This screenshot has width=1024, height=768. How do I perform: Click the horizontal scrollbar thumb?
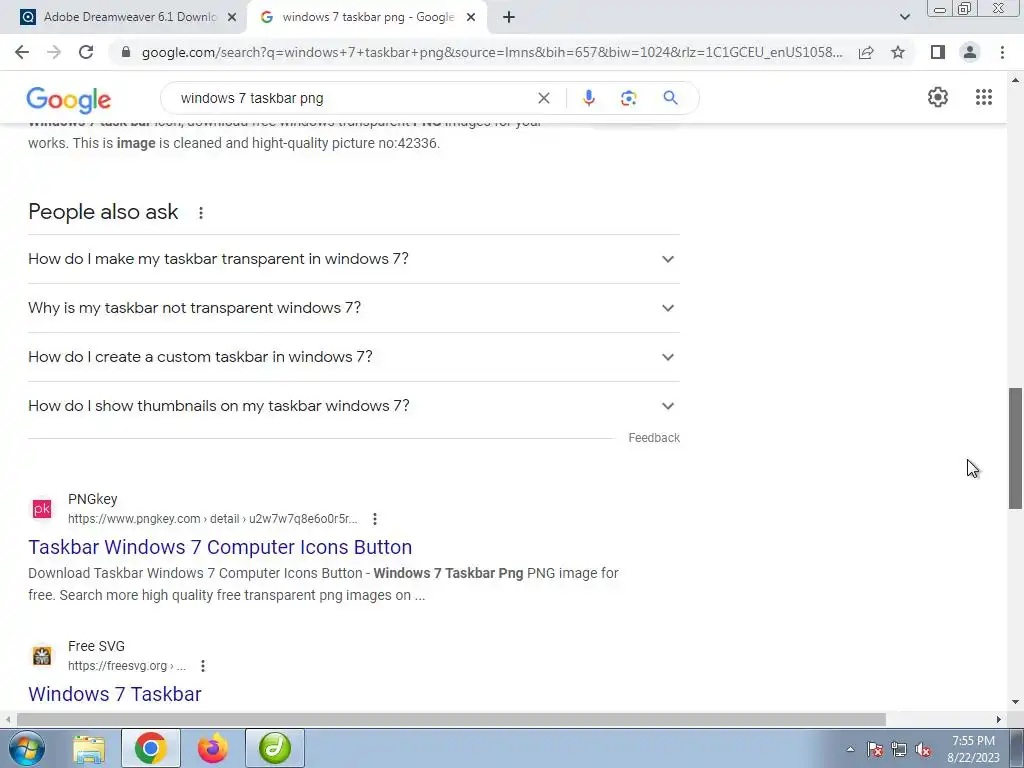[451, 719]
